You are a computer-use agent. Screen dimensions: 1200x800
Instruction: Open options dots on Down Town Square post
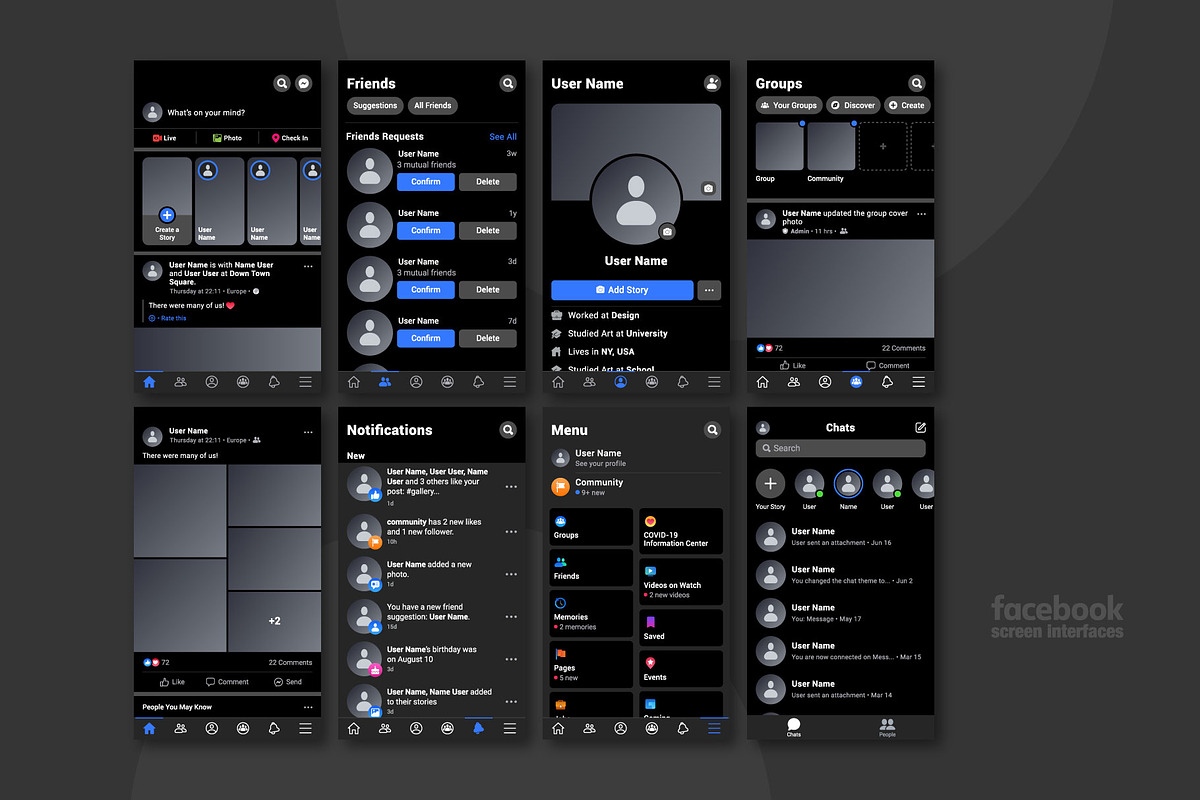(308, 267)
